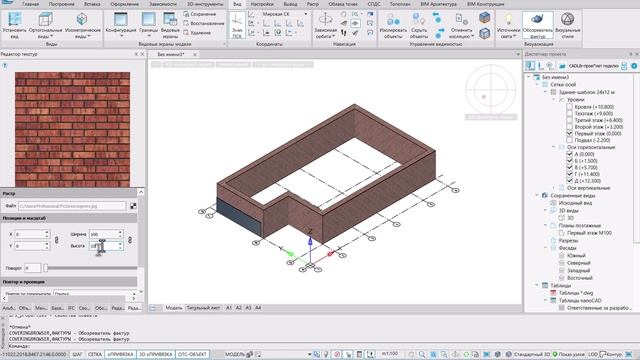Open Ортогональные виды cube icon

click(x=45, y=20)
